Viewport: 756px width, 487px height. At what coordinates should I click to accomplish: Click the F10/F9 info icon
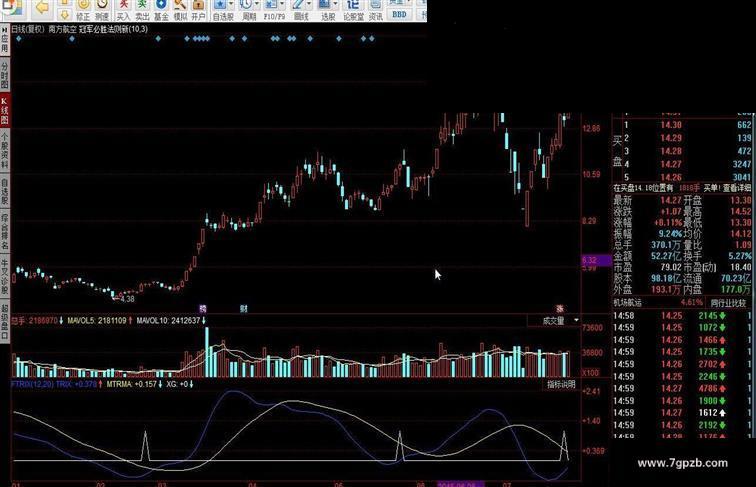tap(271, 6)
